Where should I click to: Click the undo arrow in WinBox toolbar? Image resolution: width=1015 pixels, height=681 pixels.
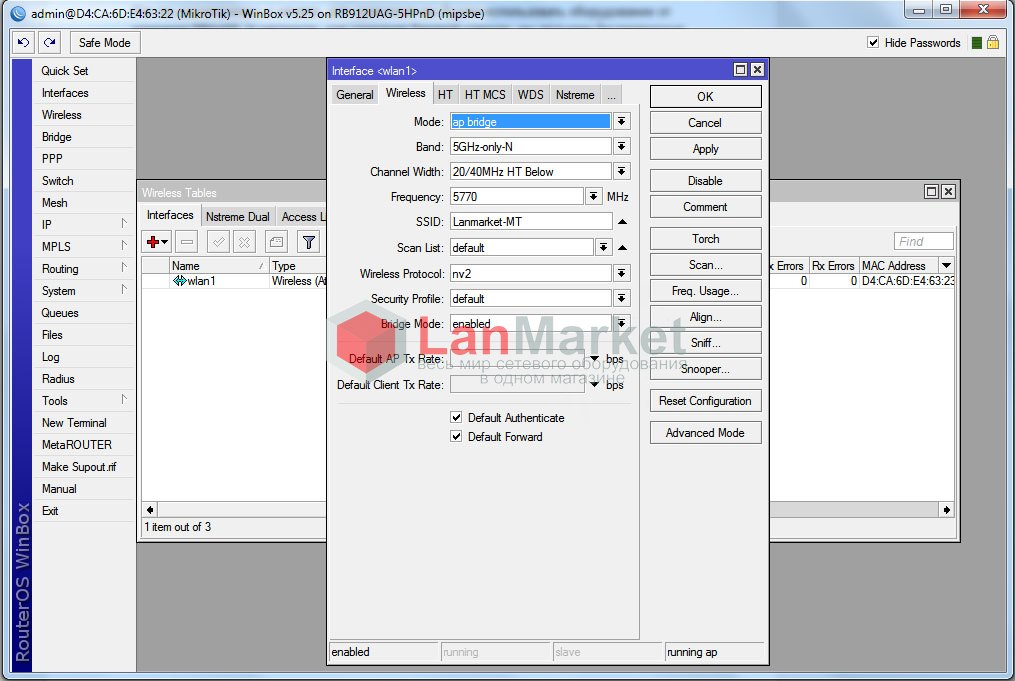tap(24, 43)
